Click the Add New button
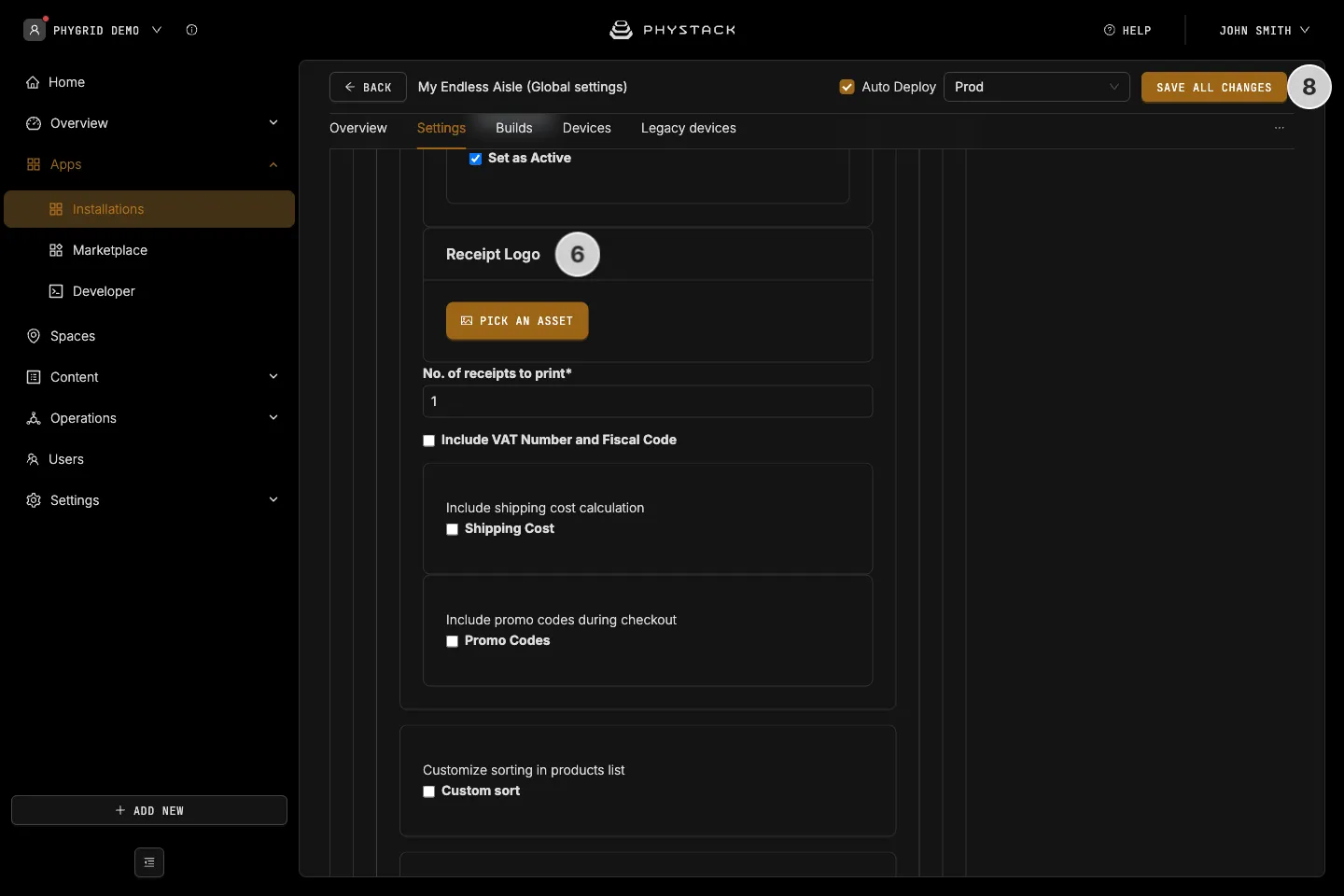 149,810
